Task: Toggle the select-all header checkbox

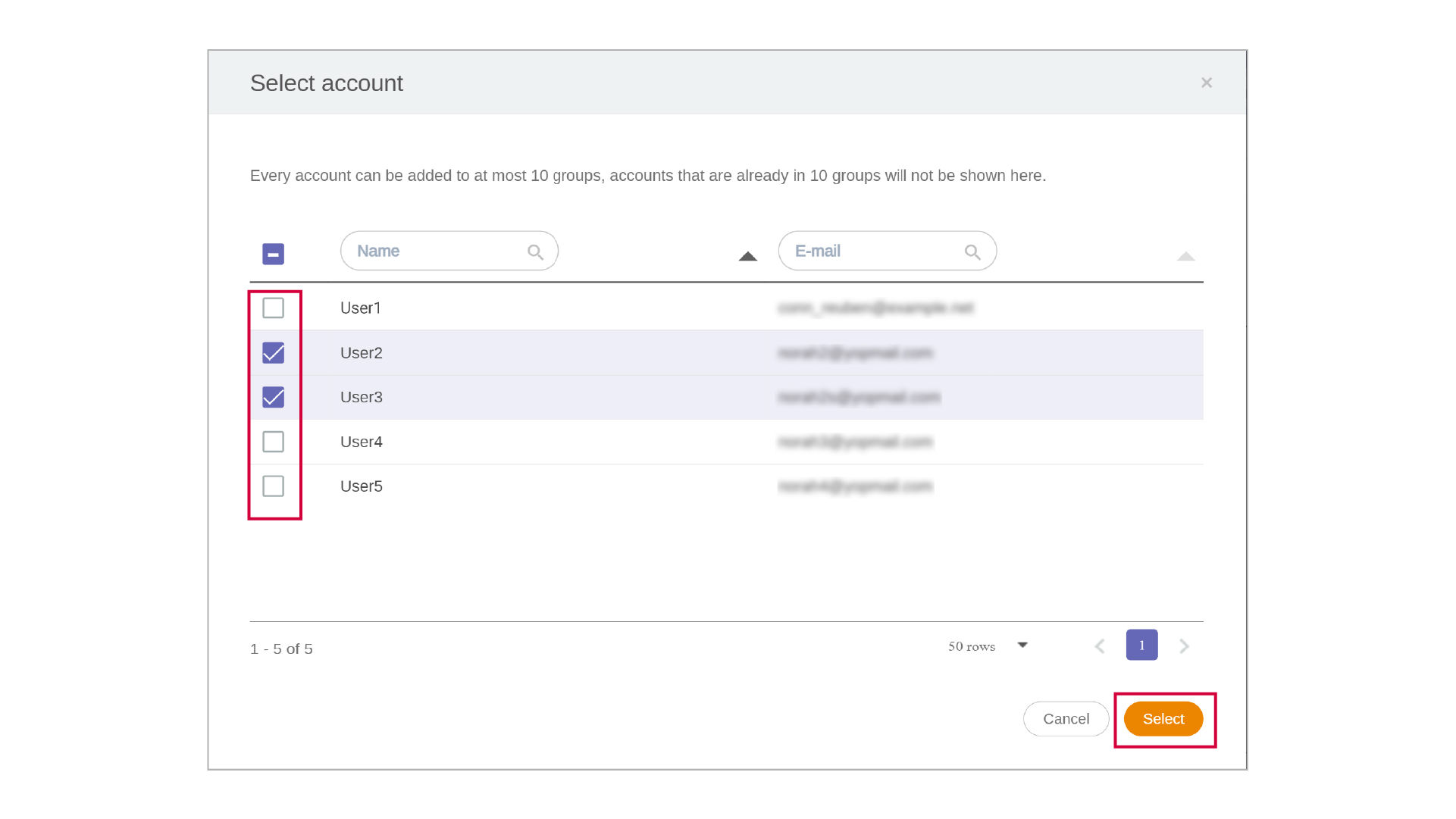Action: (273, 254)
